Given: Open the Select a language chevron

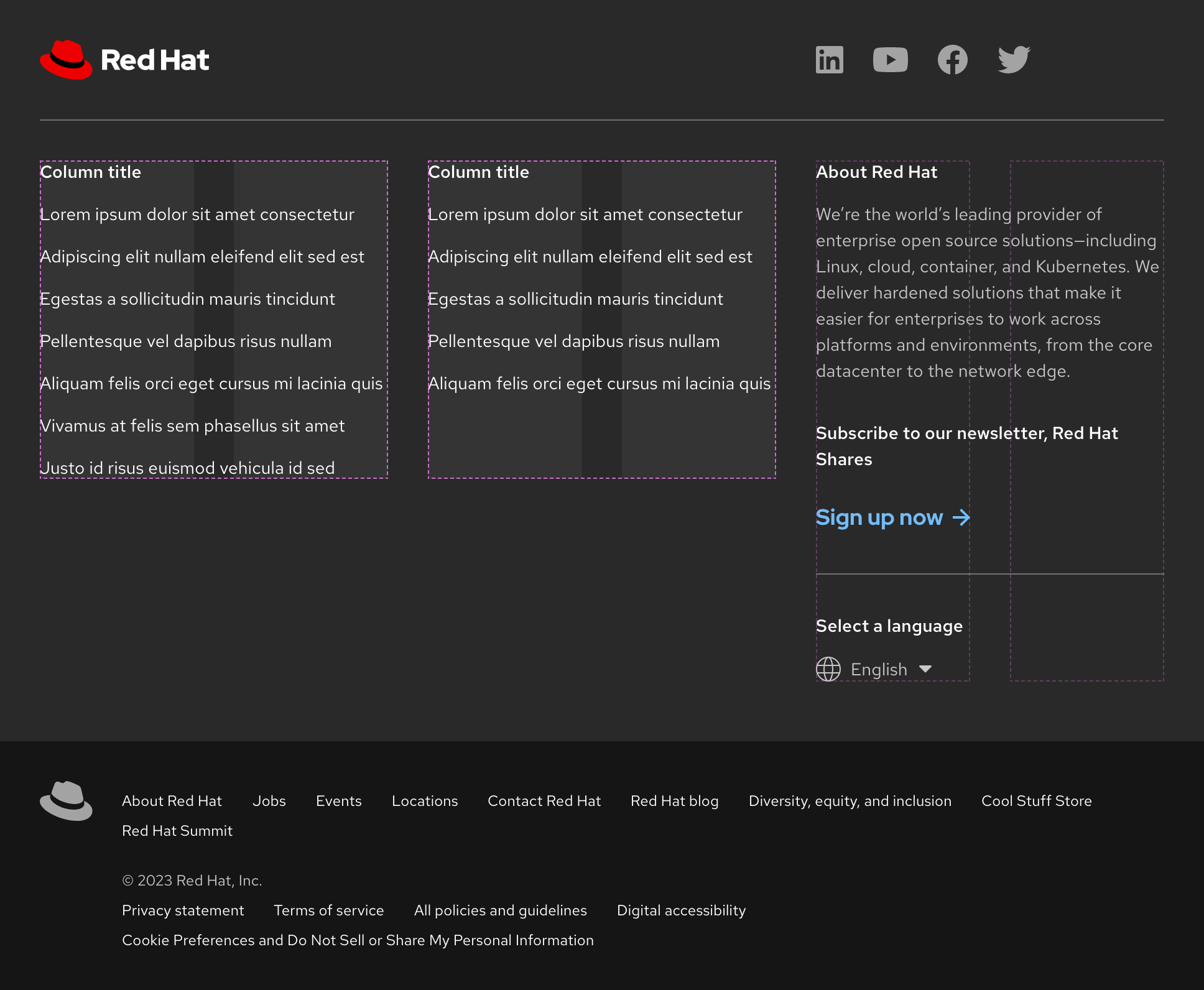Looking at the screenshot, I should (x=927, y=670).
